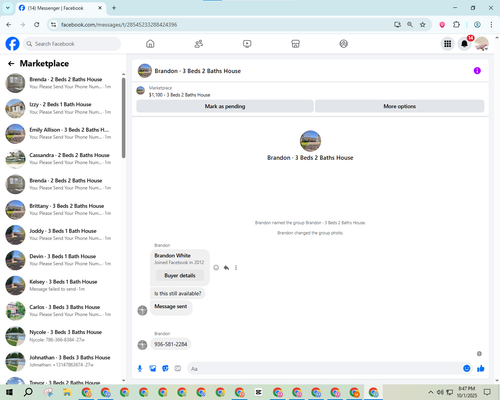Click the 'Is this still available?' message

point(178,294)
